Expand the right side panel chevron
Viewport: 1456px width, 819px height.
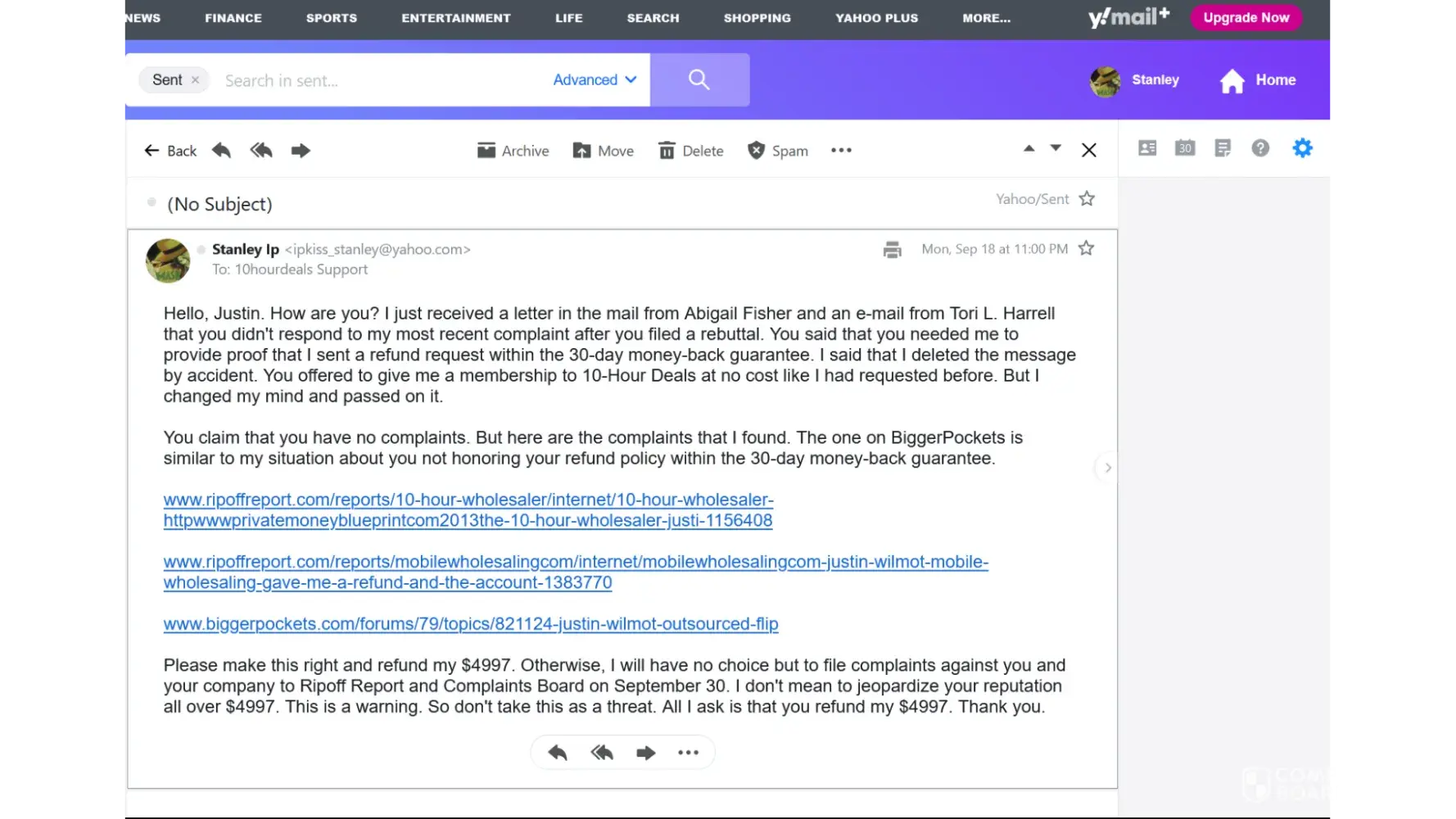[1107, 468]
